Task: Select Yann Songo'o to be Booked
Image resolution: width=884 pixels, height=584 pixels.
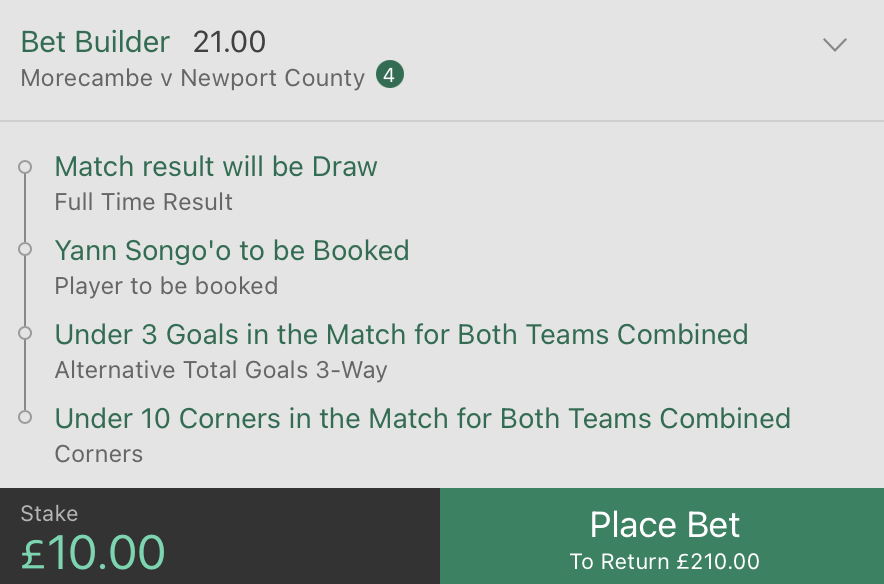Action: (232, 250)
